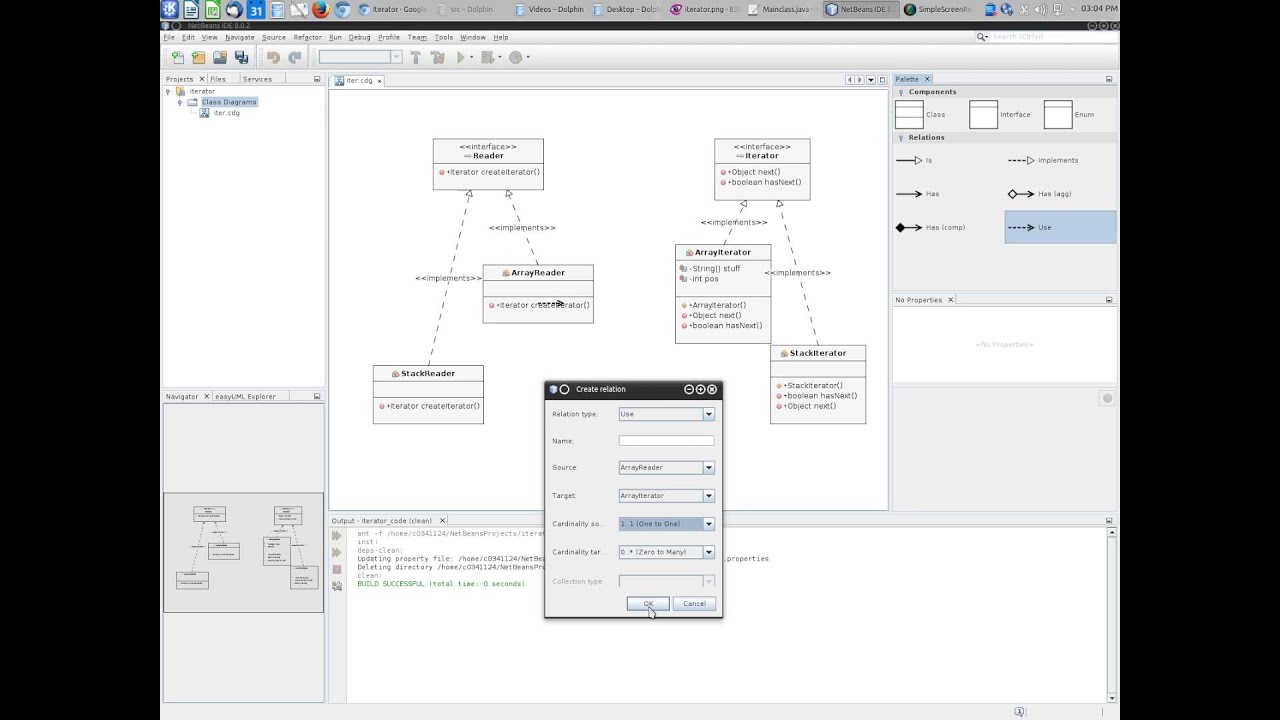Switch to the easyUML Explorer tab
This screenshot has height=720, width=1280.
click(246, 397)
